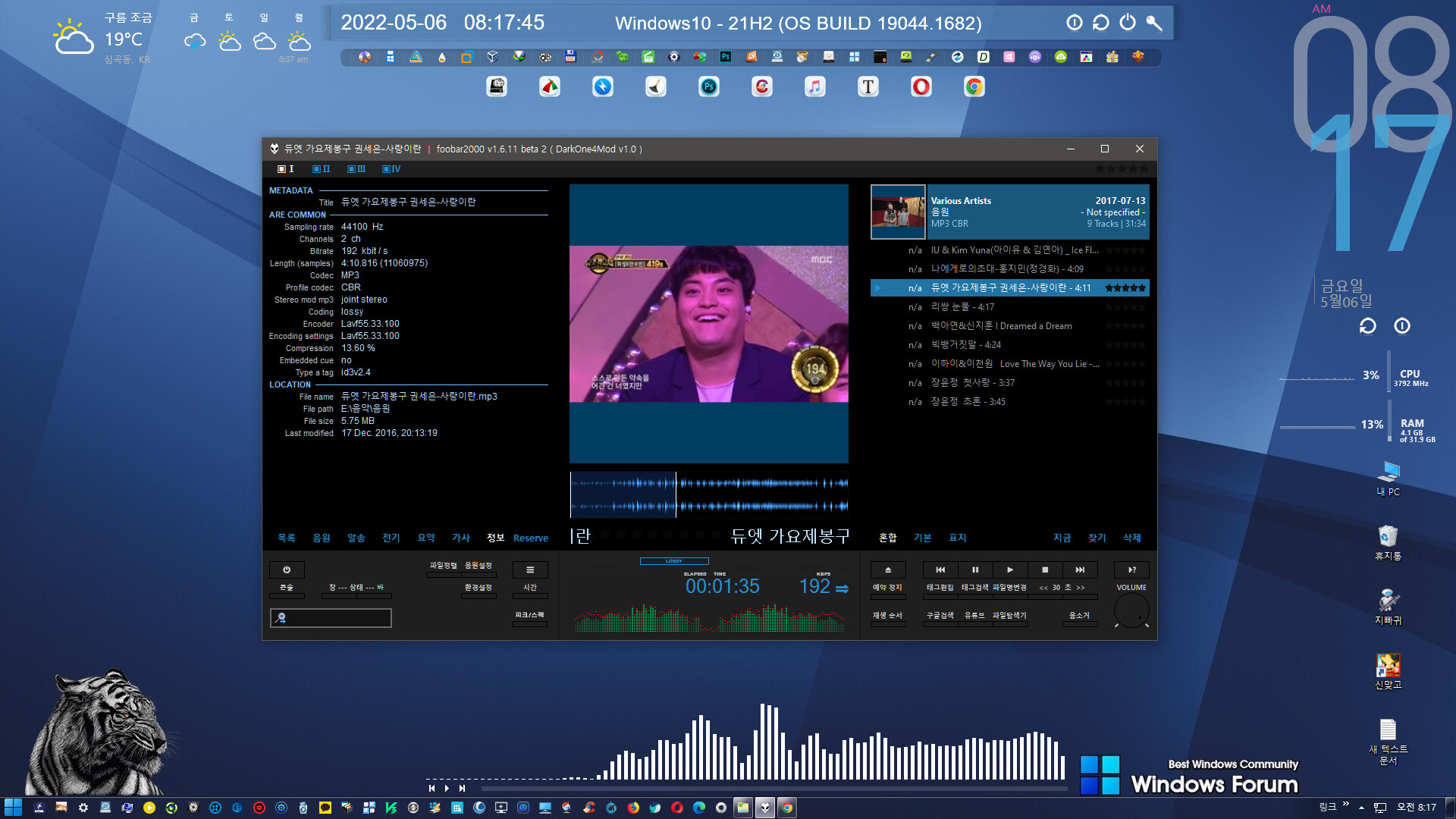Image resolution: width=1456 pixels, height=819 pixels.
Task: Open 내 PC desktop icon
Action: tap(1389, 478)
